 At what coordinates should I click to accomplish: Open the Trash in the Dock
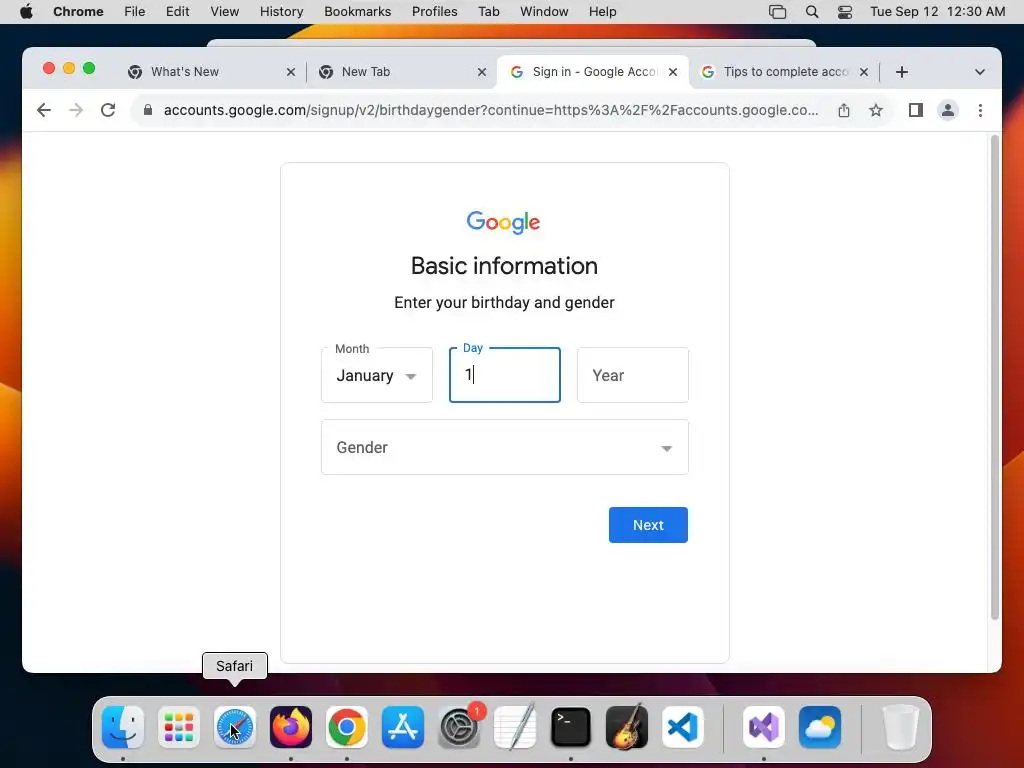[901, 727]
